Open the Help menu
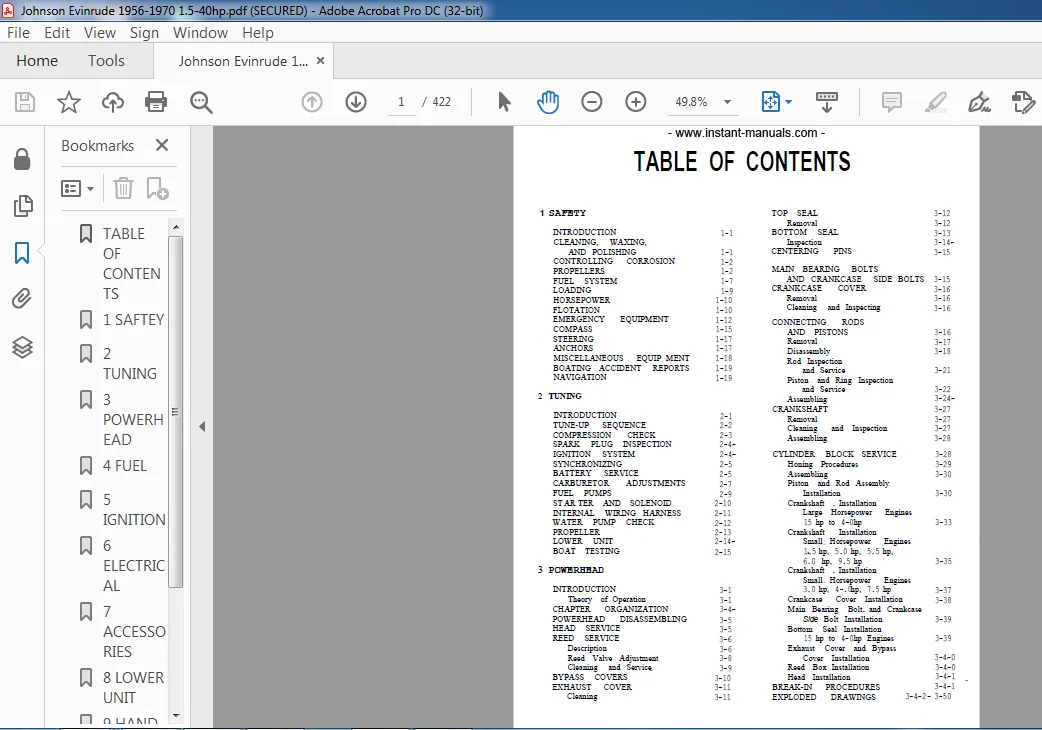The width and height of the screenshot is (1042, 730). pyautogui.click(x=258, y=33)
